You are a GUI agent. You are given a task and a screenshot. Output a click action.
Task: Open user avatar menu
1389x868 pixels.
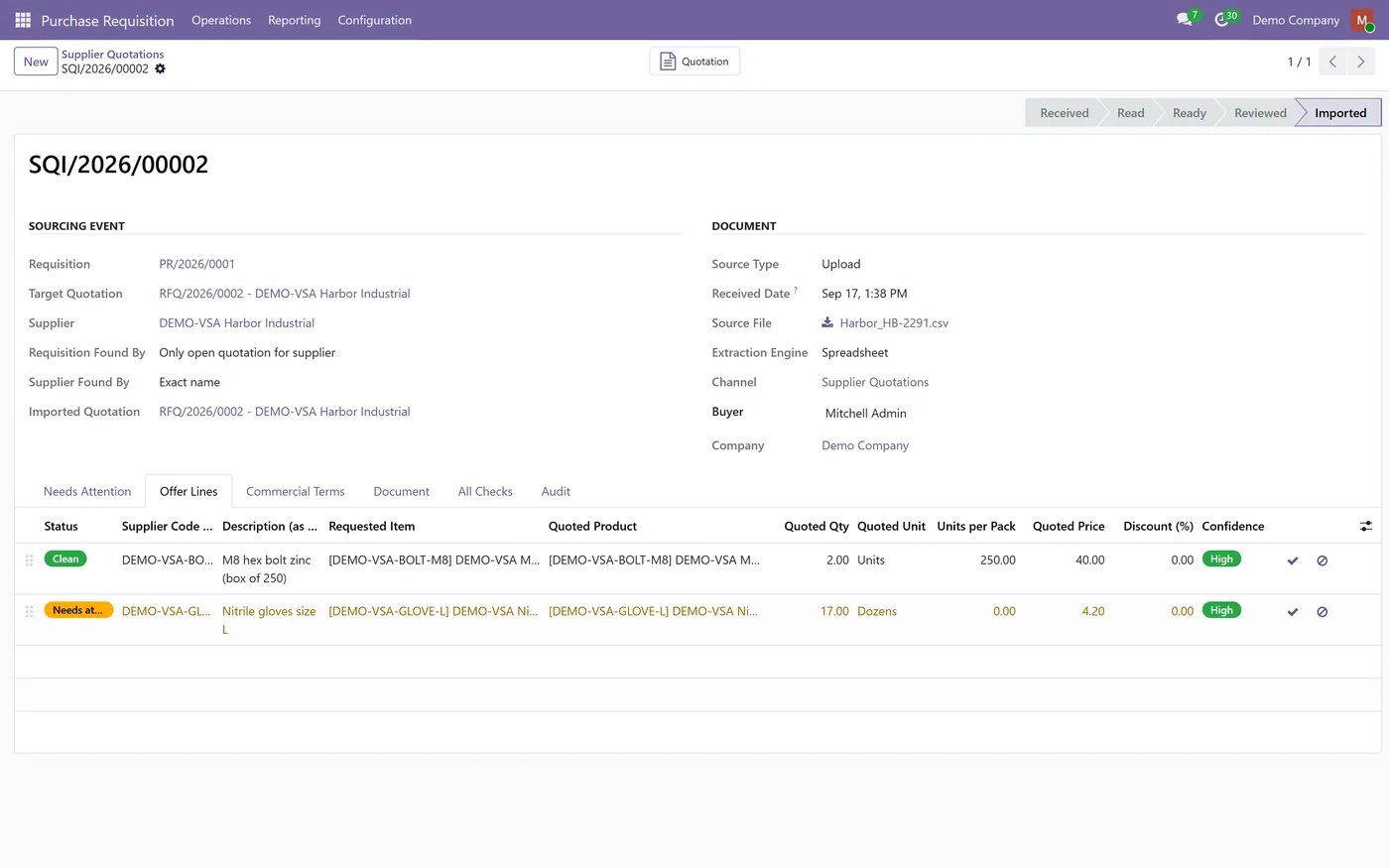[1362, 20]
